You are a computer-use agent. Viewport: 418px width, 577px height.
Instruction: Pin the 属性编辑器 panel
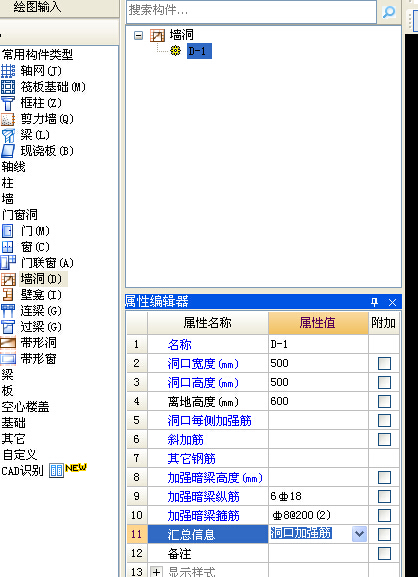point(375,302)
